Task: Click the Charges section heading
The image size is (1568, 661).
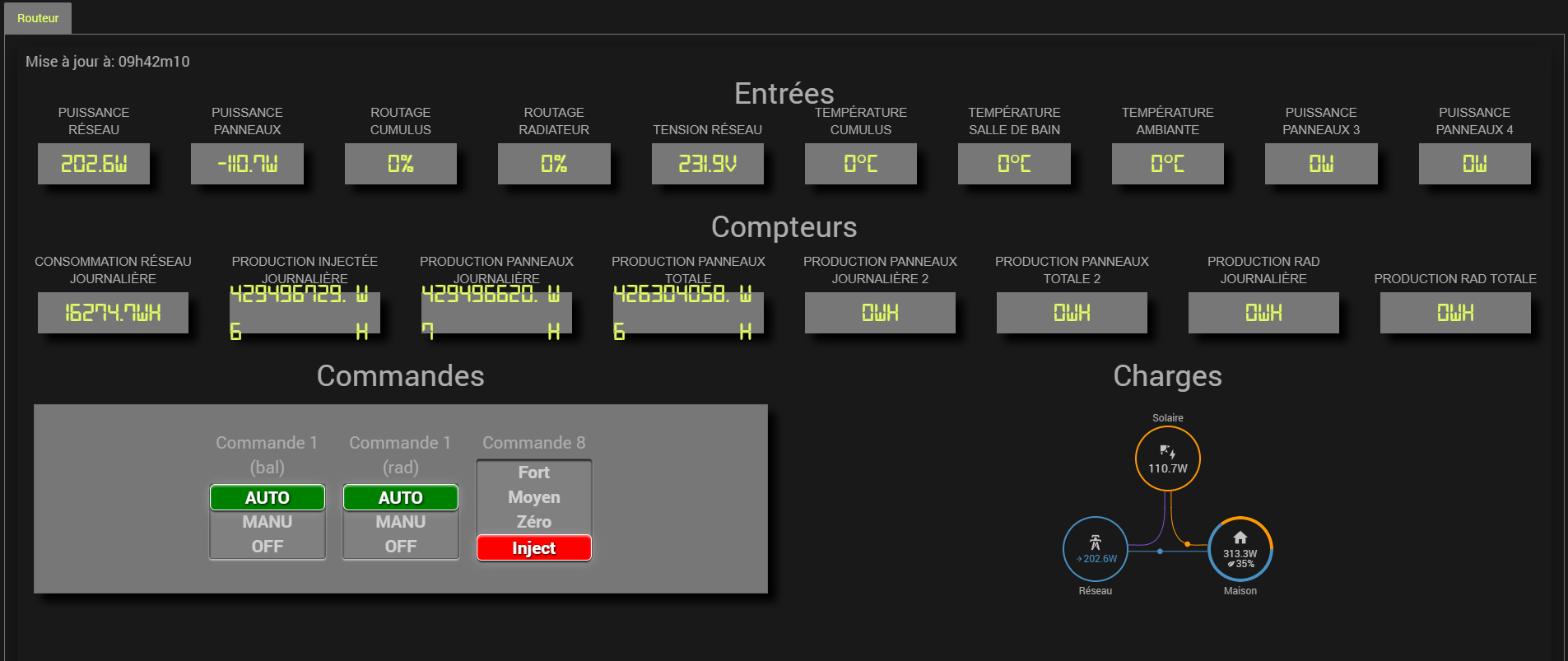Action: pyautogui.click(x=1168, y=376)
